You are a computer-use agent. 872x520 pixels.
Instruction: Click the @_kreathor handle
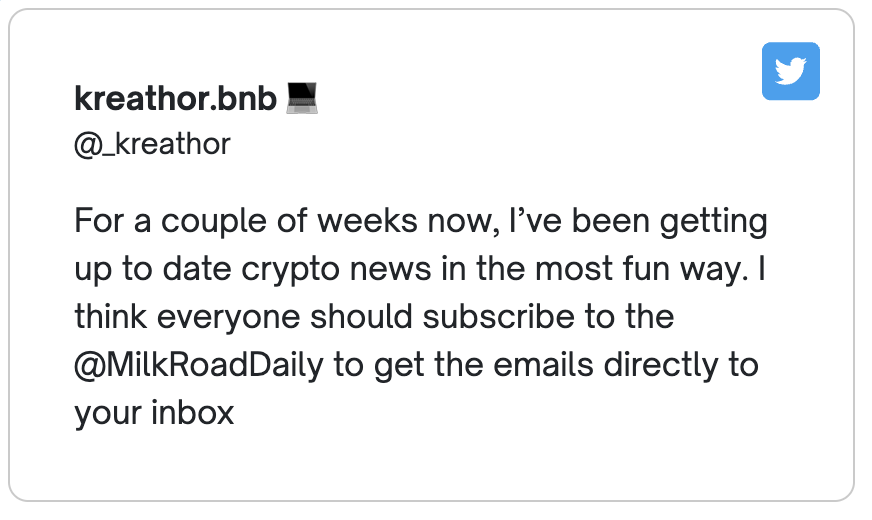pyautogui.click(x=152, y=144)
